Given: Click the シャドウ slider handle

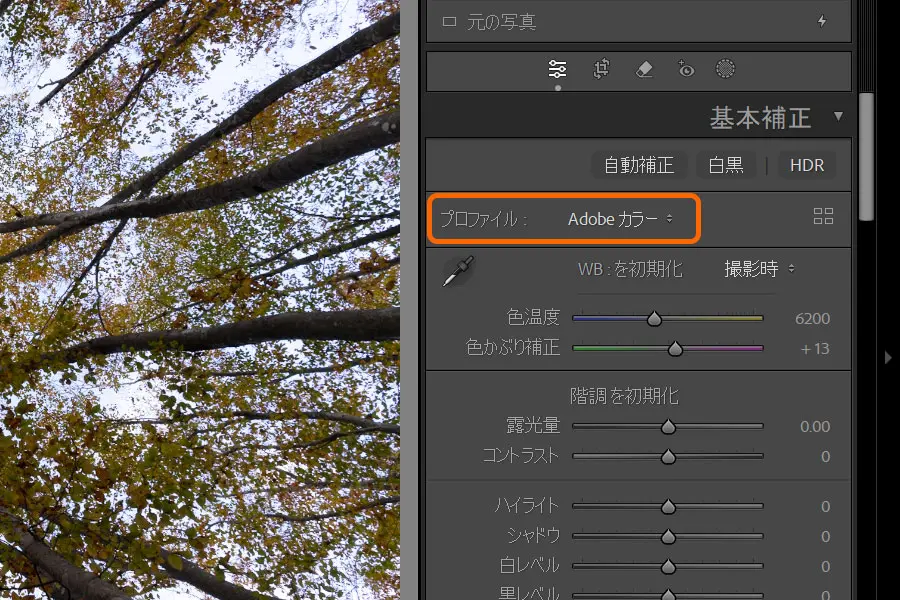Looking at the screenshot, I should coord(668,536).
